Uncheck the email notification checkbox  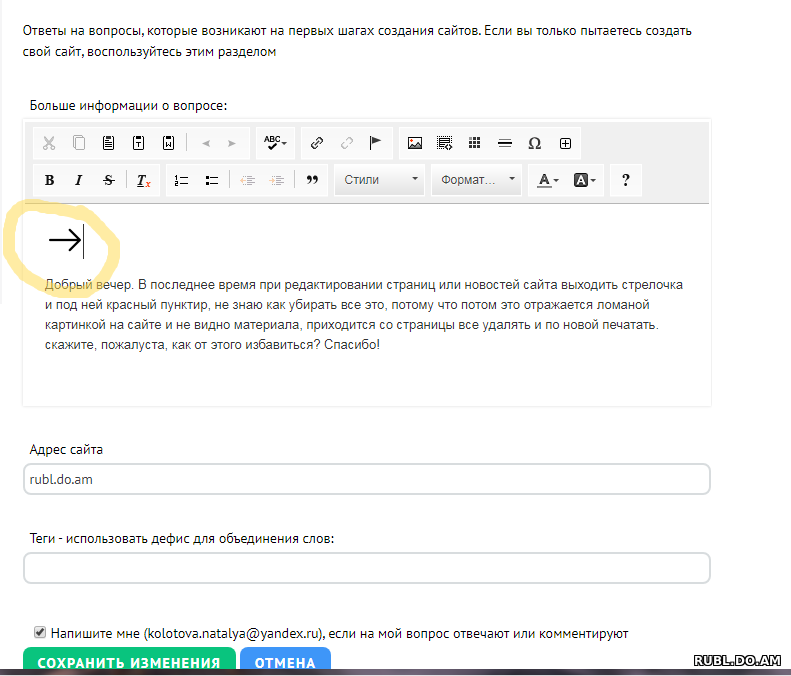point(40,632)
